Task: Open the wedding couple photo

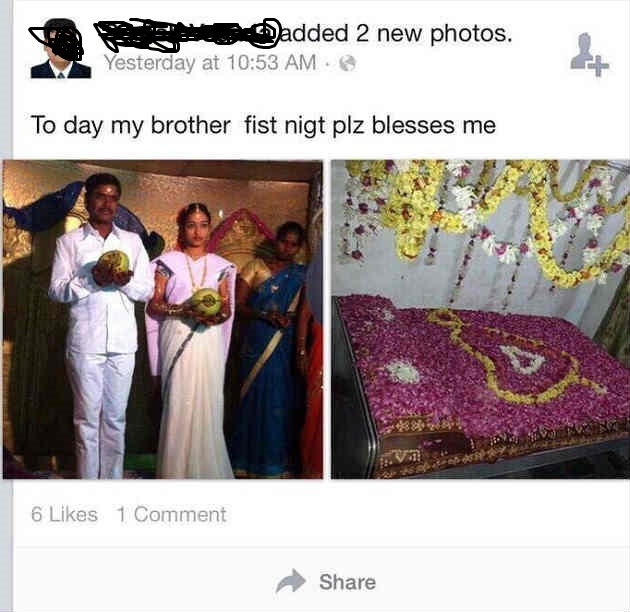Action: (163, 319)
